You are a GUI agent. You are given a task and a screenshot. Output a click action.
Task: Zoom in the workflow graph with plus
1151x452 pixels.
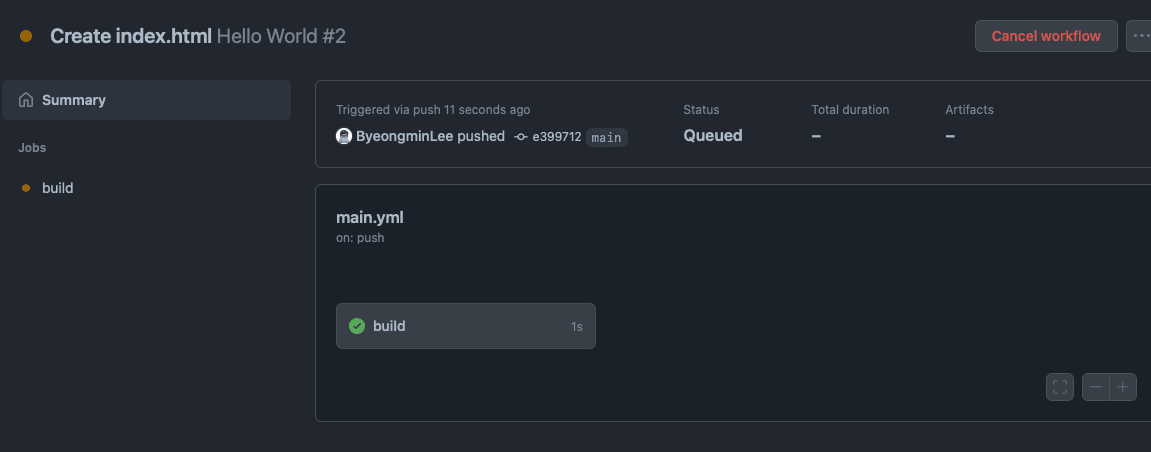[x=1123, y=387]
